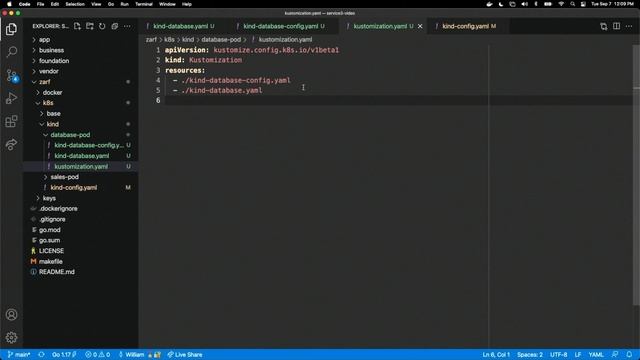This screenshot has height=360, width=640.
Task: Open Run and Debug view icon
Action: pyautogui.click(x=11, y=98)
